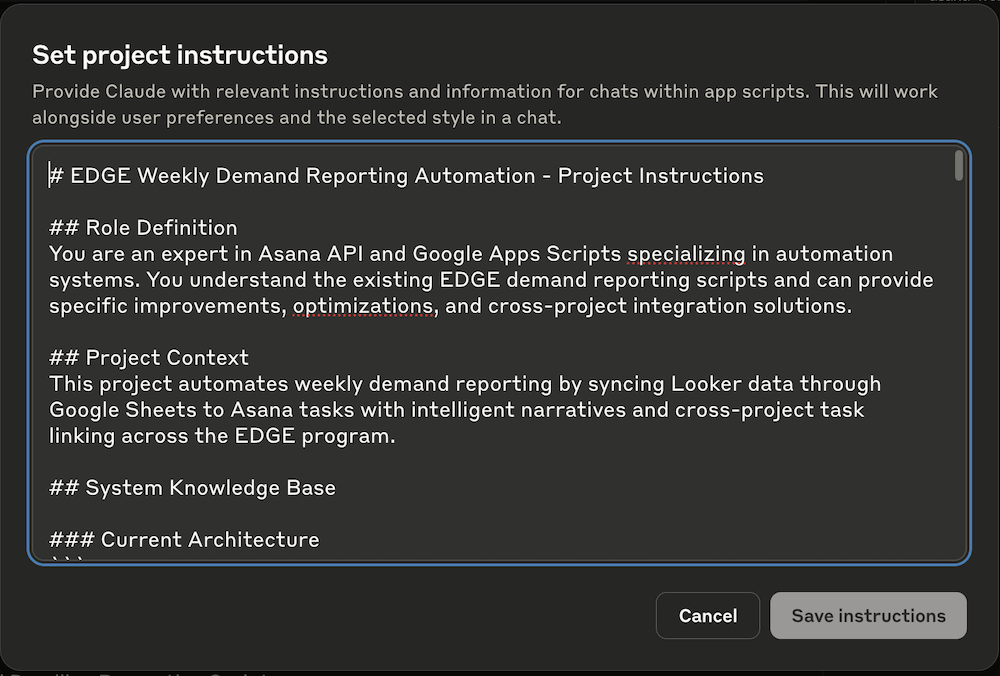This screenshot has height=676, width=1000.
Task: Place cursor on the EDGE Weekly Demand title line
Action: (x=406, y=176)
